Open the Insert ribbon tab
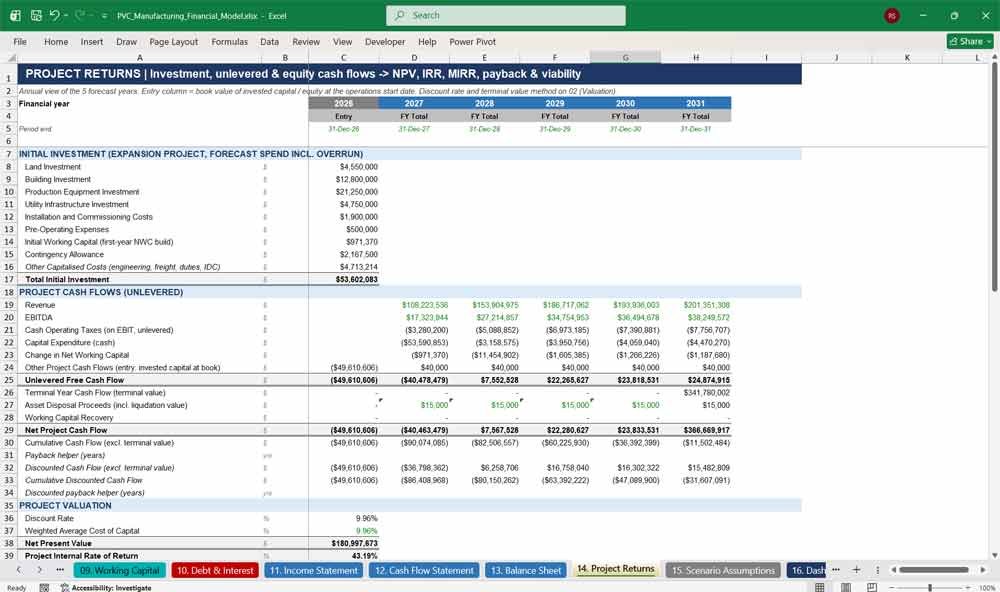 (92, 41)
